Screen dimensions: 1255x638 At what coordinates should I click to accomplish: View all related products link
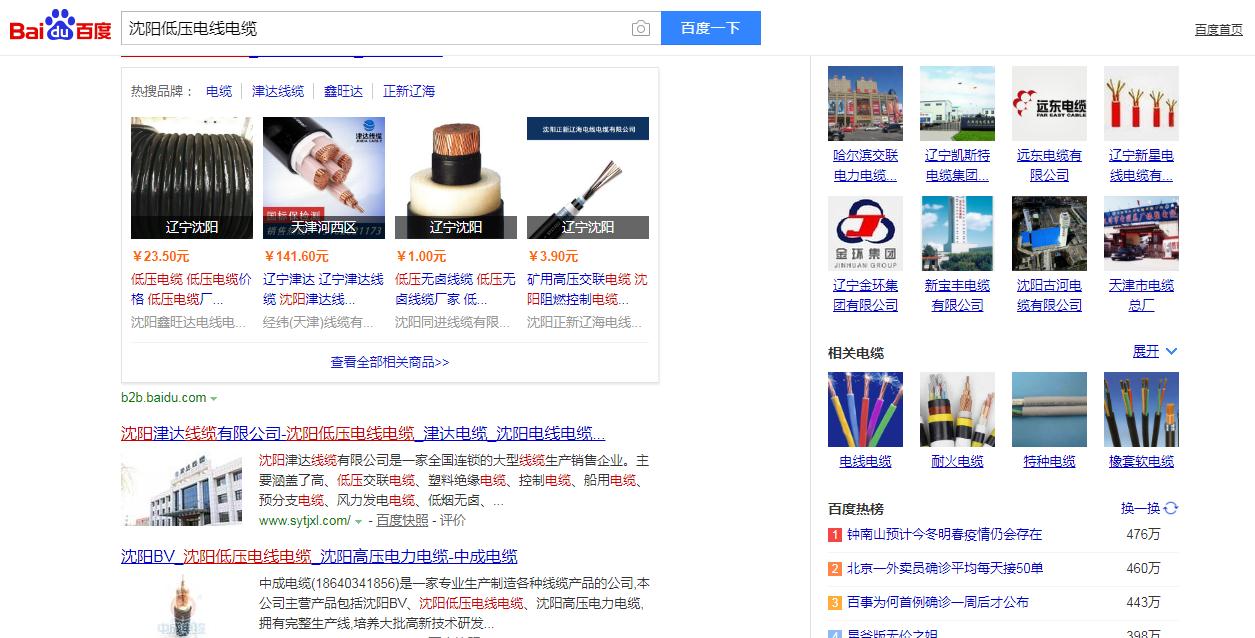click(390, 362)
